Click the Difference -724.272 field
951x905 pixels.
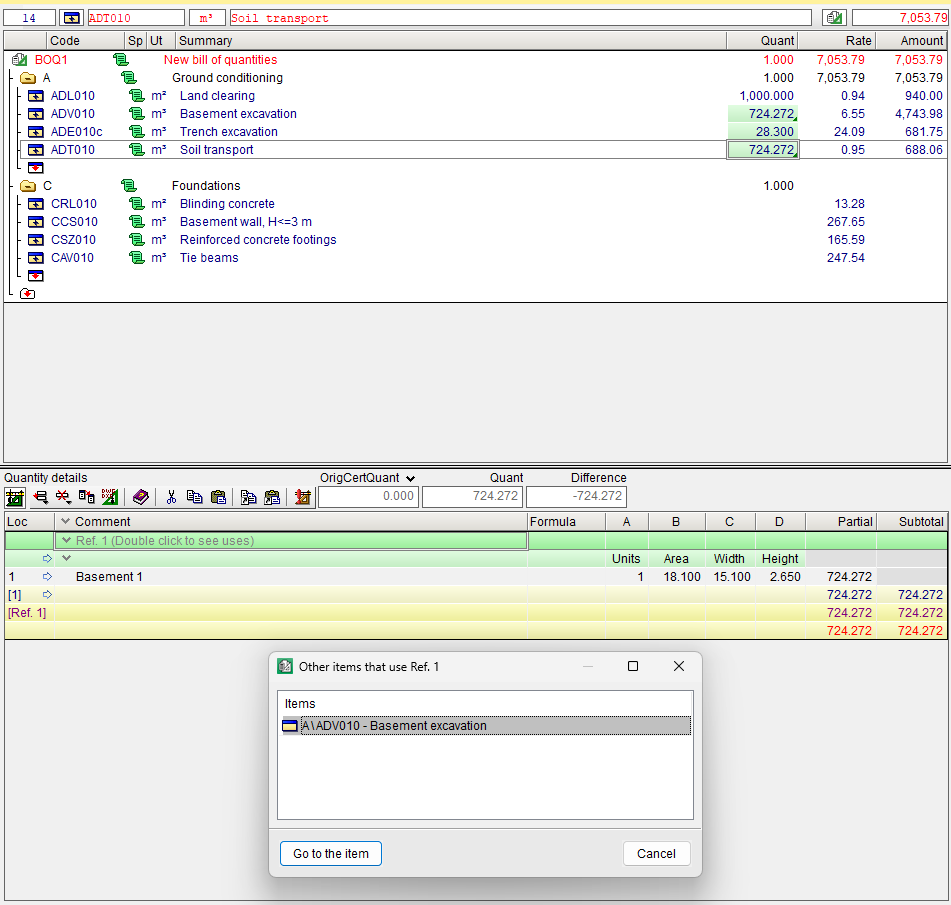[576, 497]
